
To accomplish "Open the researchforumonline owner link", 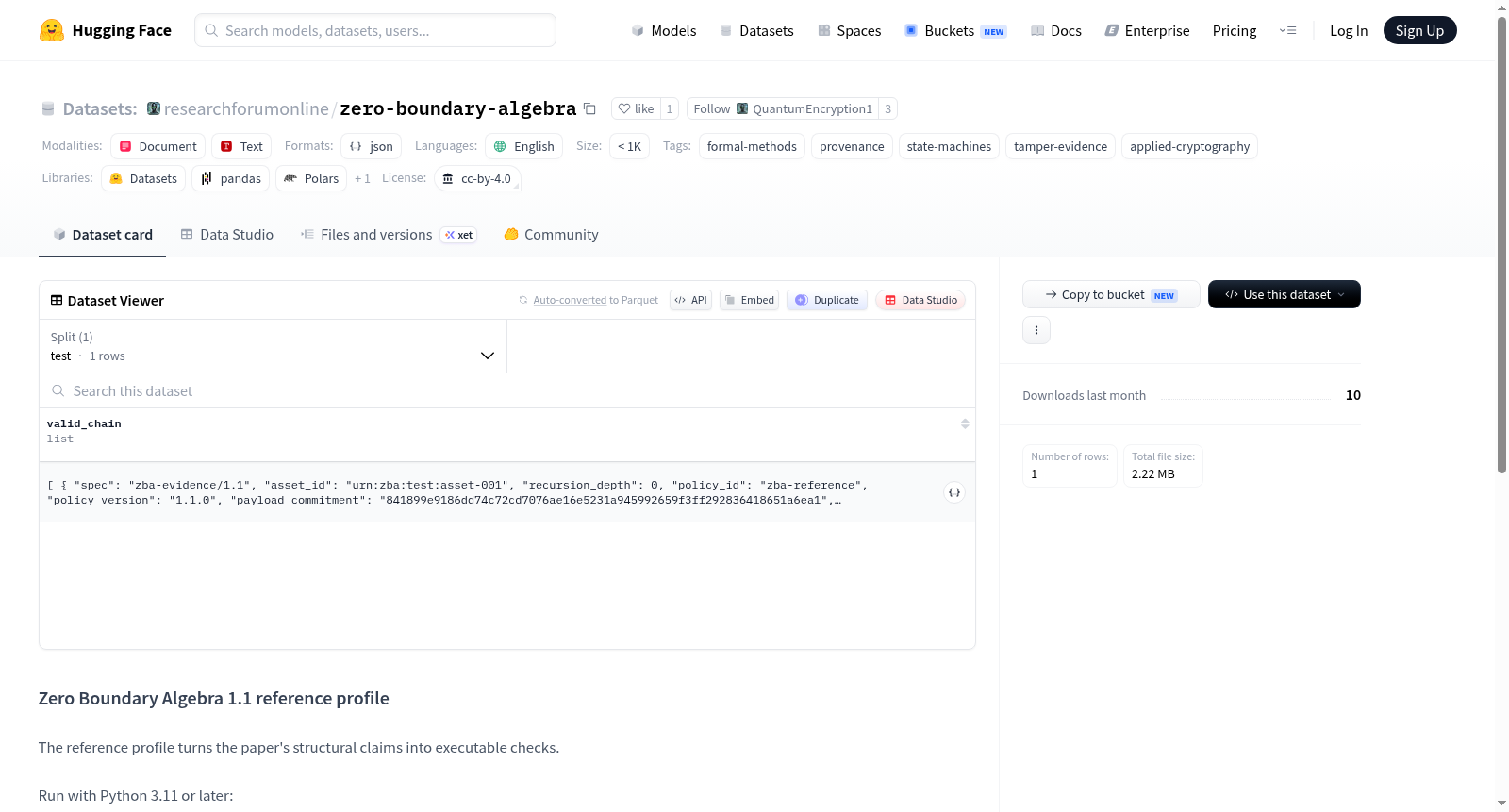I will pos(246,108).
